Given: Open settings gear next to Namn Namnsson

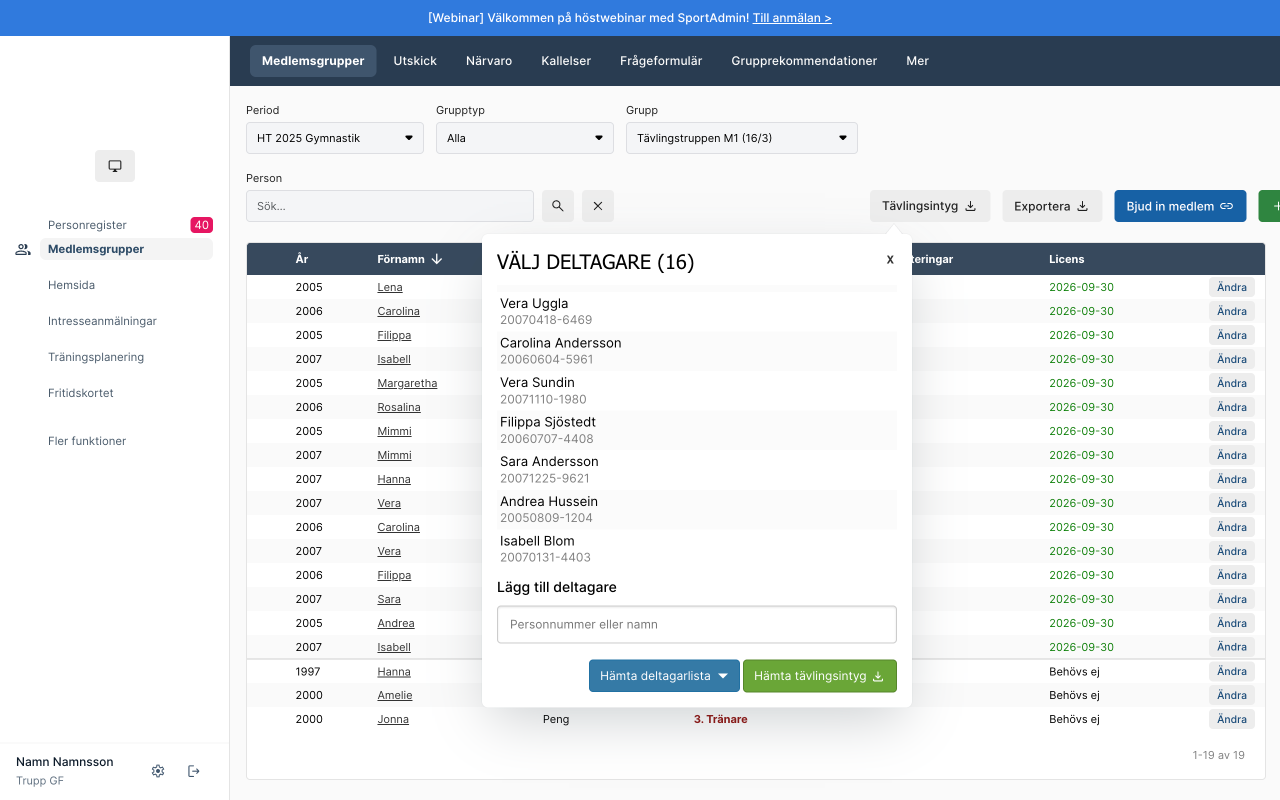Looking at the screenshot, I should point(158,771).
